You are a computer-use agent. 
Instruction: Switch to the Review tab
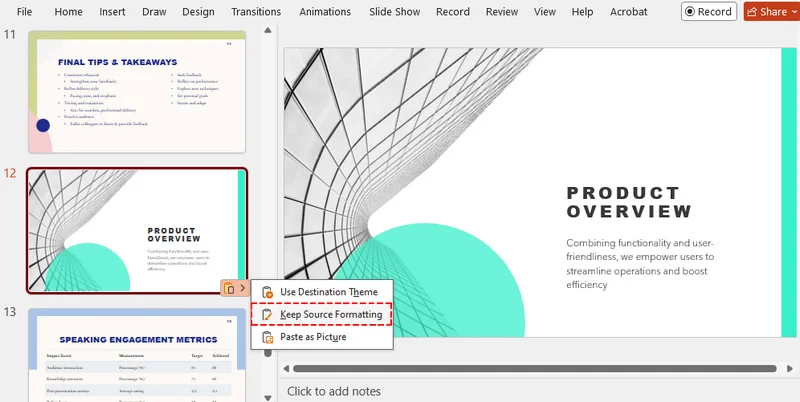[x=502, y=11]
